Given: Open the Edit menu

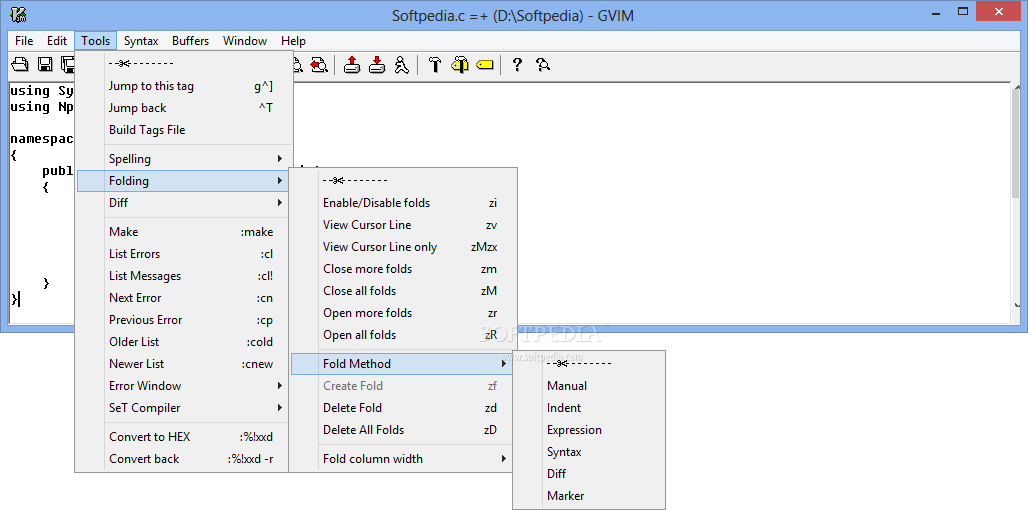Looking at the screenshot, I should tap(57, 41).
